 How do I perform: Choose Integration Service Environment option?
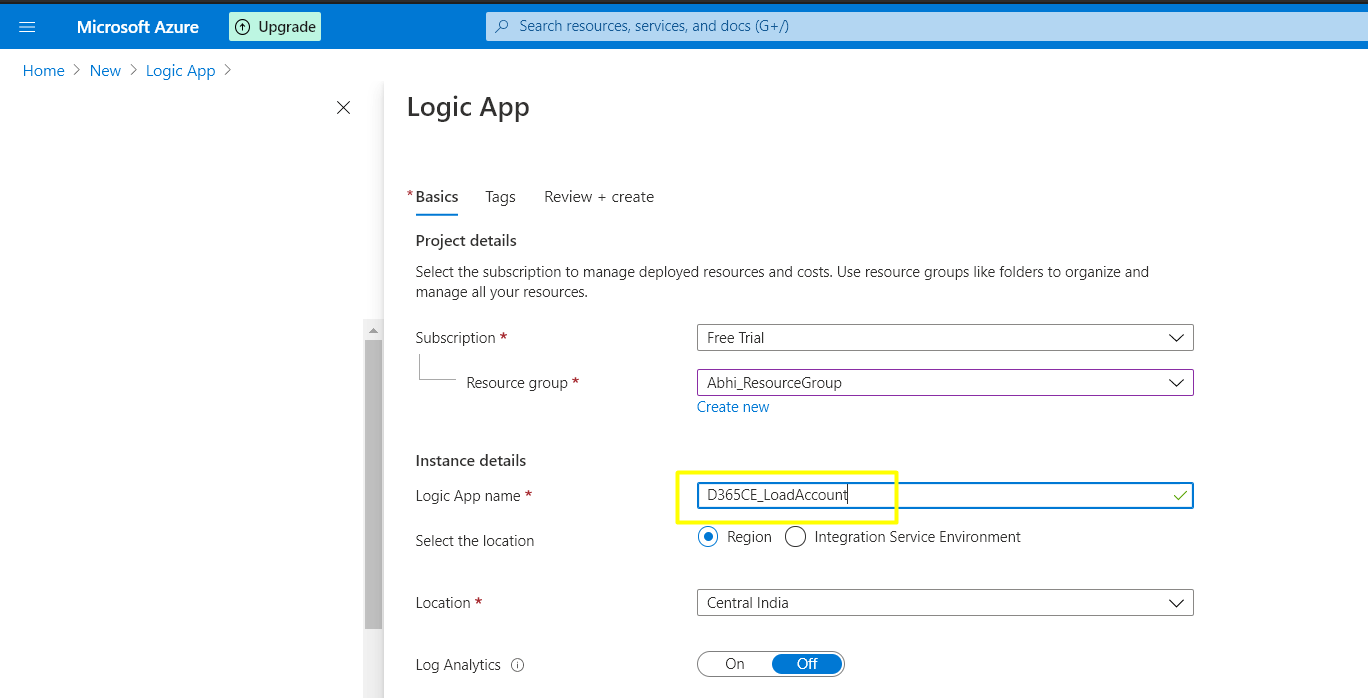(796, 537)
